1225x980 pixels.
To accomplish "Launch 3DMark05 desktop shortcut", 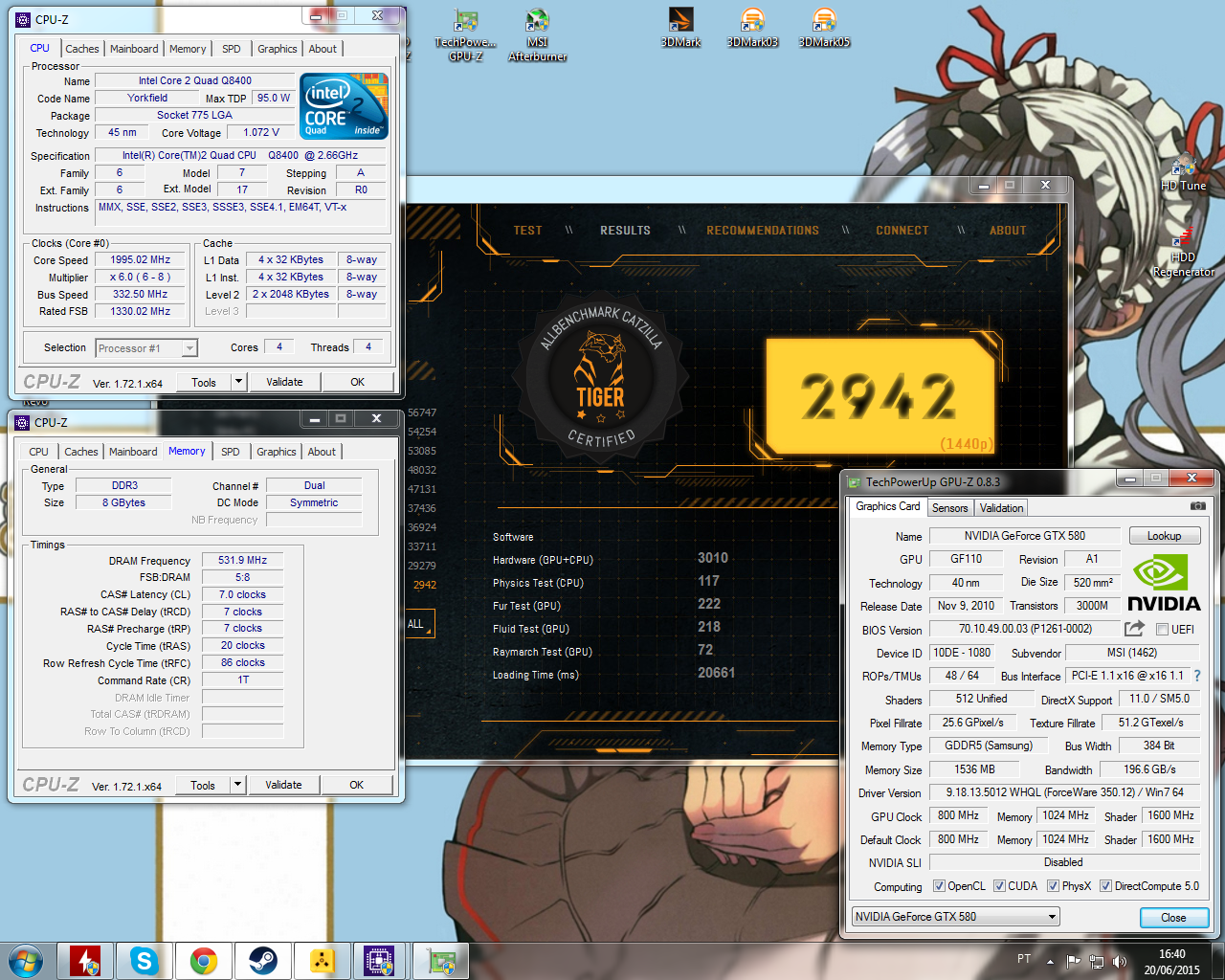I will coord(824,28).
